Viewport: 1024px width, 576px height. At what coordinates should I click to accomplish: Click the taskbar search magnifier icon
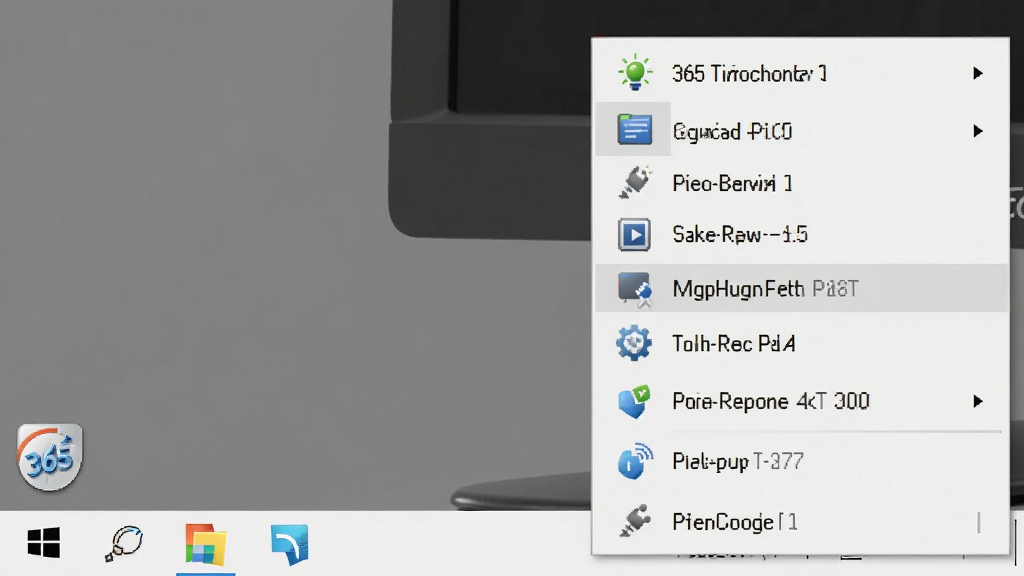click(x=123, y=543)
